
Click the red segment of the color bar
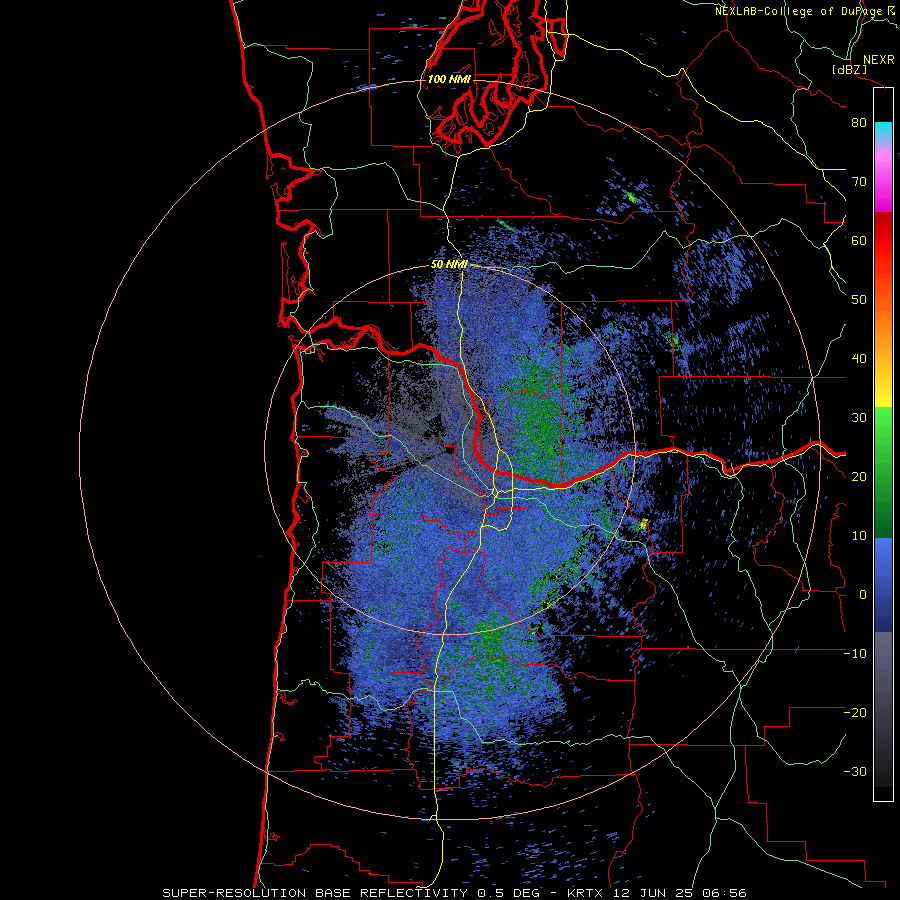point(883,241)
